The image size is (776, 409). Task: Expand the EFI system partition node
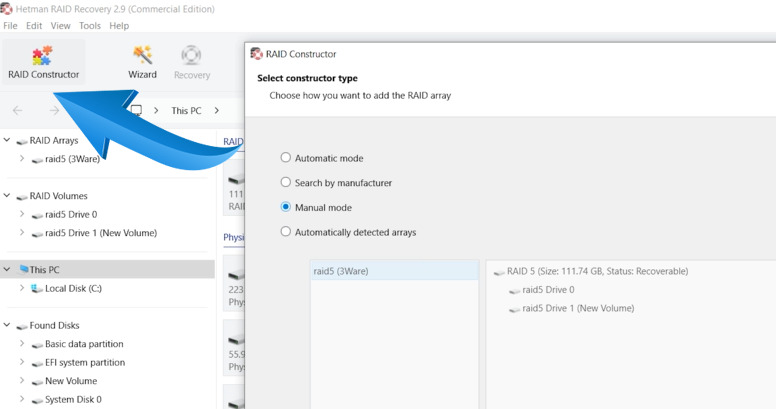(22, 362)
